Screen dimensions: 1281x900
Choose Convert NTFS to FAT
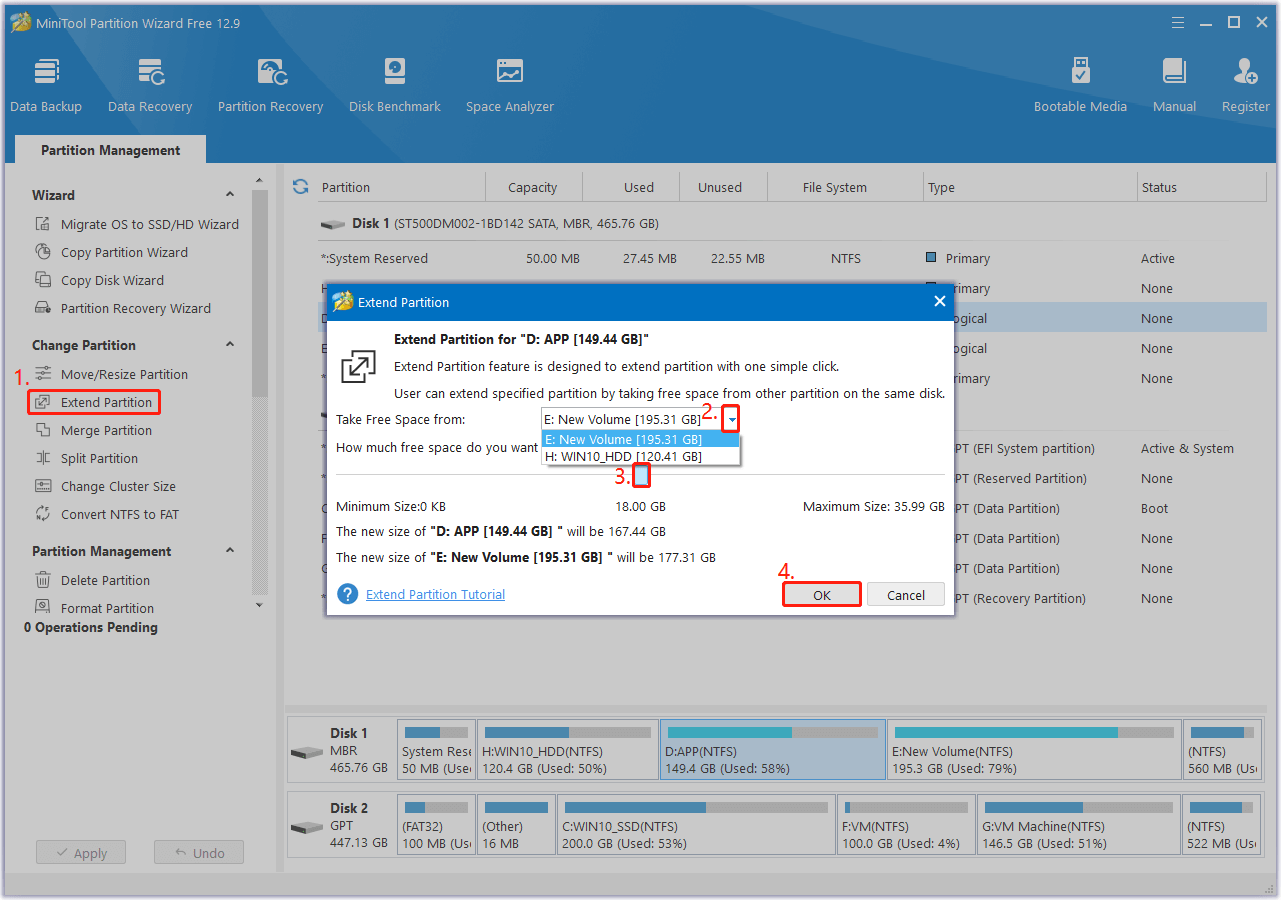point(107,514)
